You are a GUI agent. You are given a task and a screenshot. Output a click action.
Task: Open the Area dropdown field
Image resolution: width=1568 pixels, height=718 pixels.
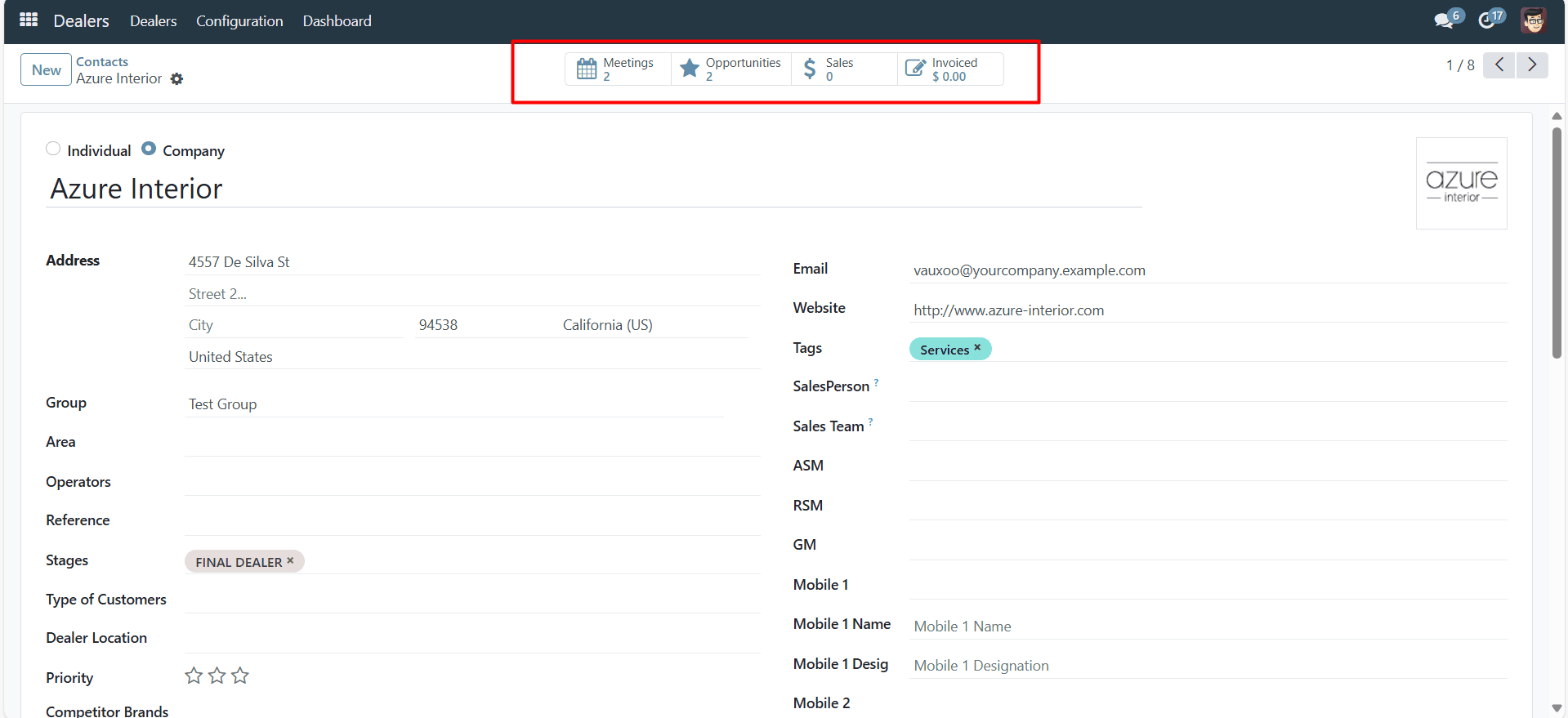[x=472, y=443]
